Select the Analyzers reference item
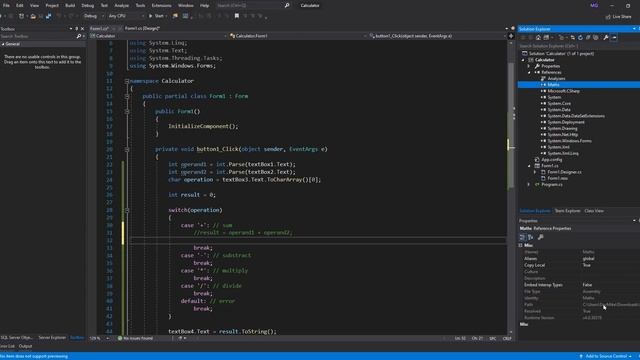Viewport: 640px width, 360px height. 556,78
